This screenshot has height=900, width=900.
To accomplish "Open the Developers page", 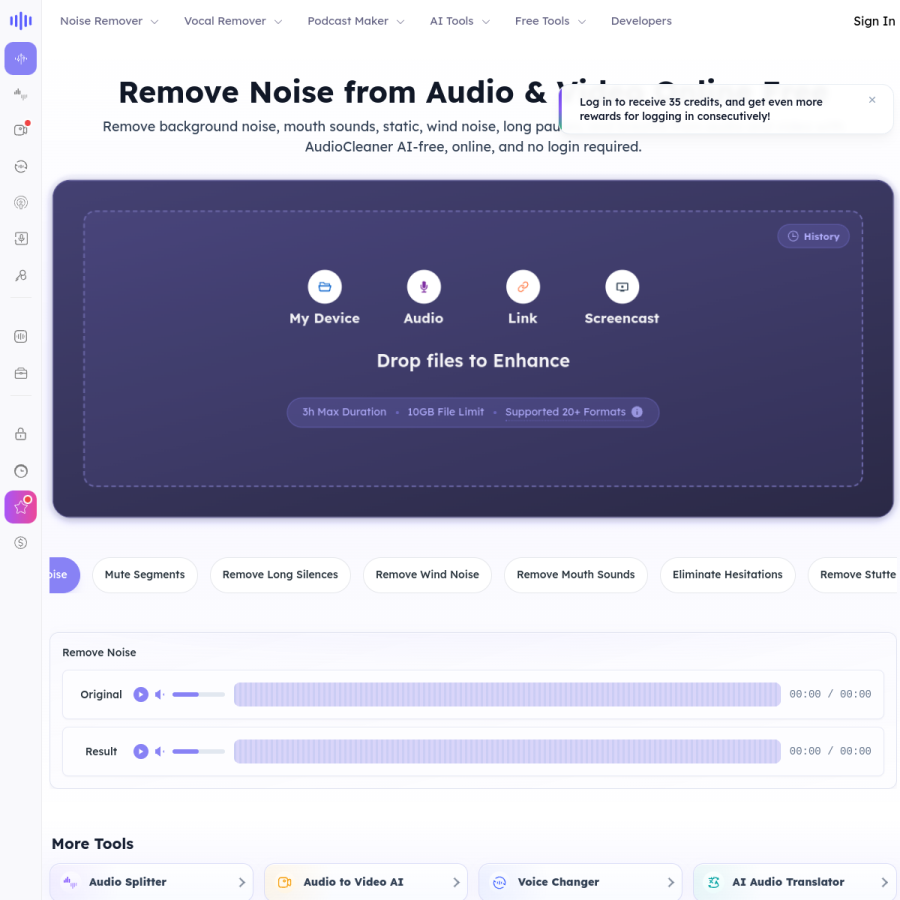I will tap(641, 21).
